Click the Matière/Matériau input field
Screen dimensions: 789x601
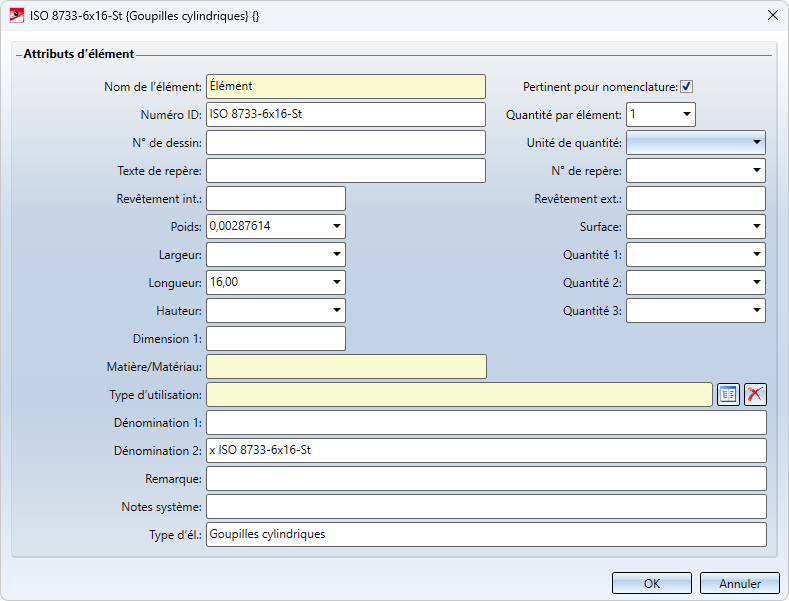(x=345, y=367)
